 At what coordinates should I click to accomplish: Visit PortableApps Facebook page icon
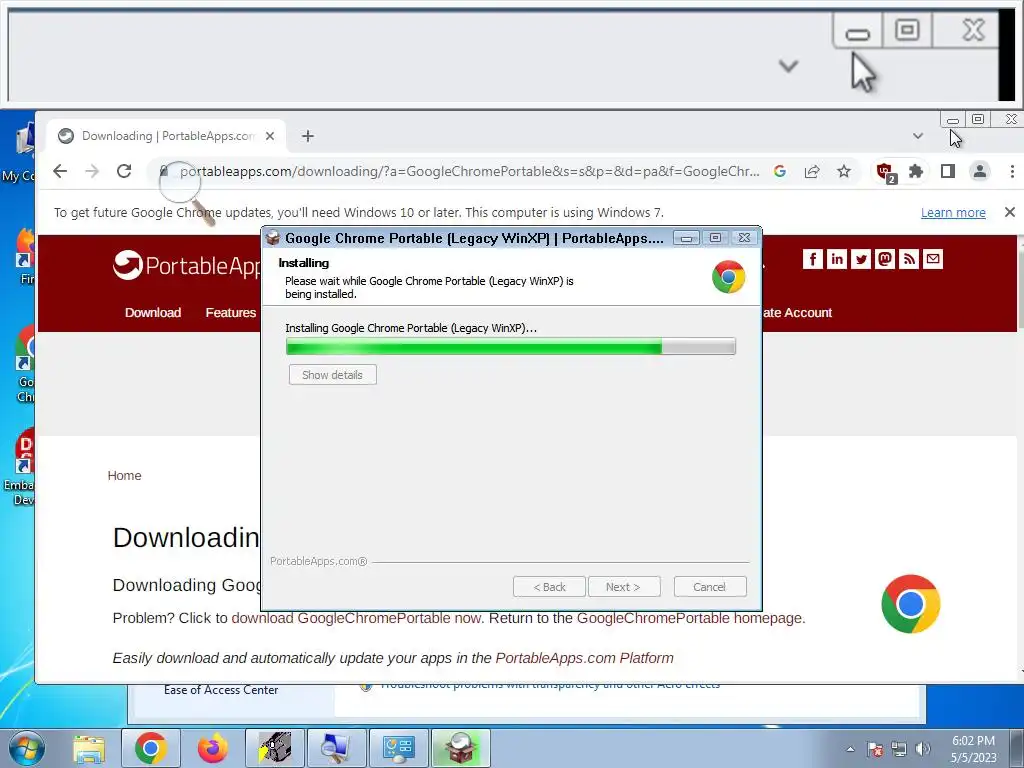pyautogui.click(x=812, y=259)
